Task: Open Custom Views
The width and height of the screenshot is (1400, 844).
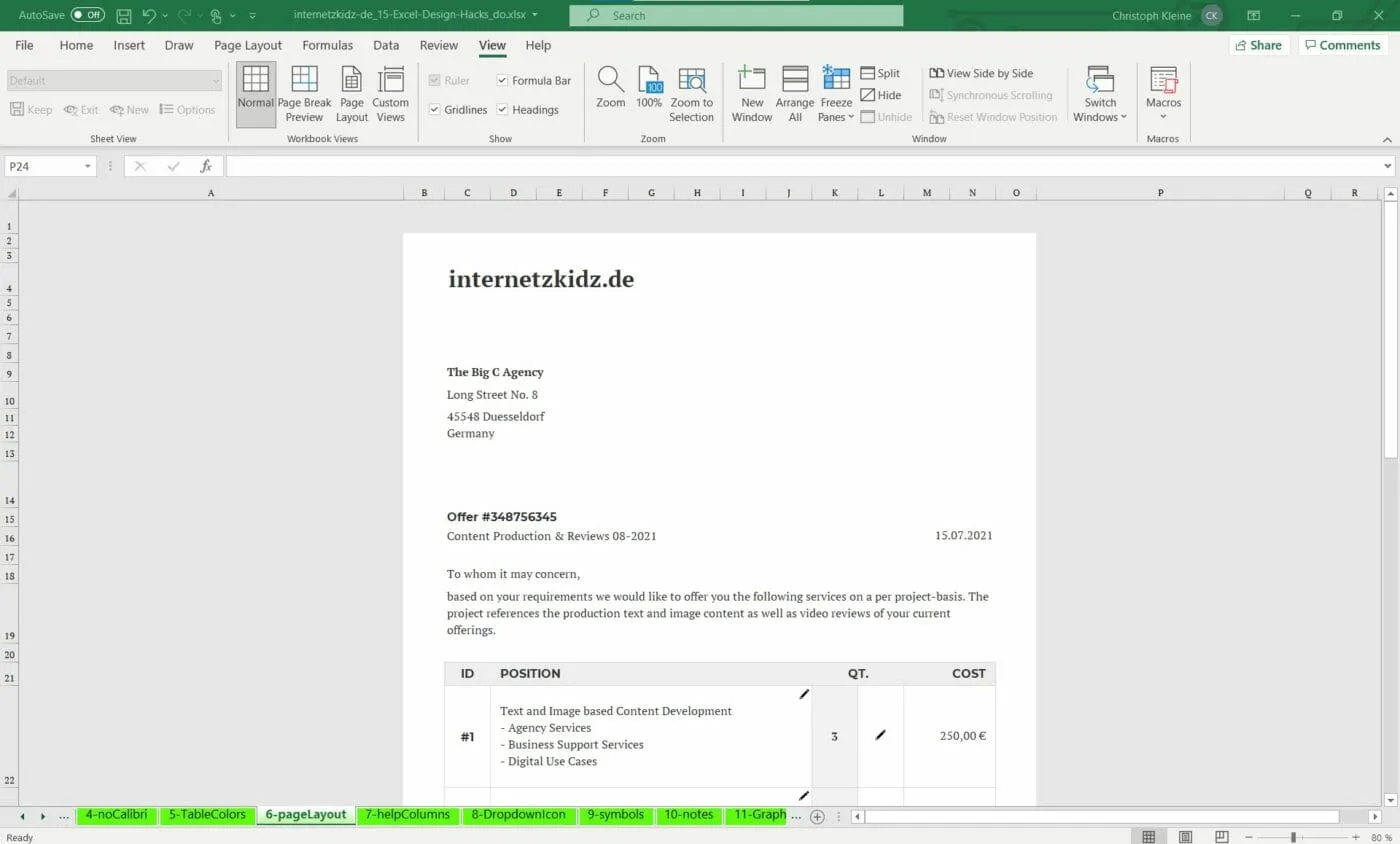Action: 391,90
